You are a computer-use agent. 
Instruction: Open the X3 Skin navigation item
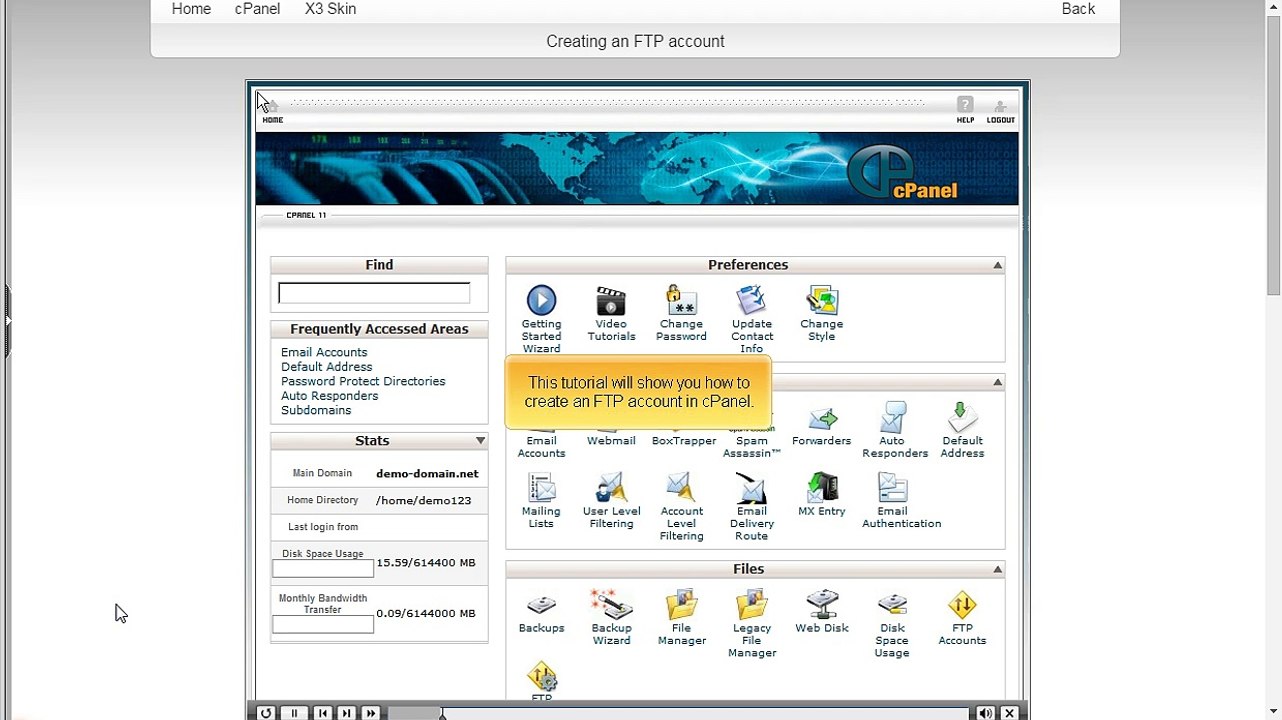pos(330,9)
